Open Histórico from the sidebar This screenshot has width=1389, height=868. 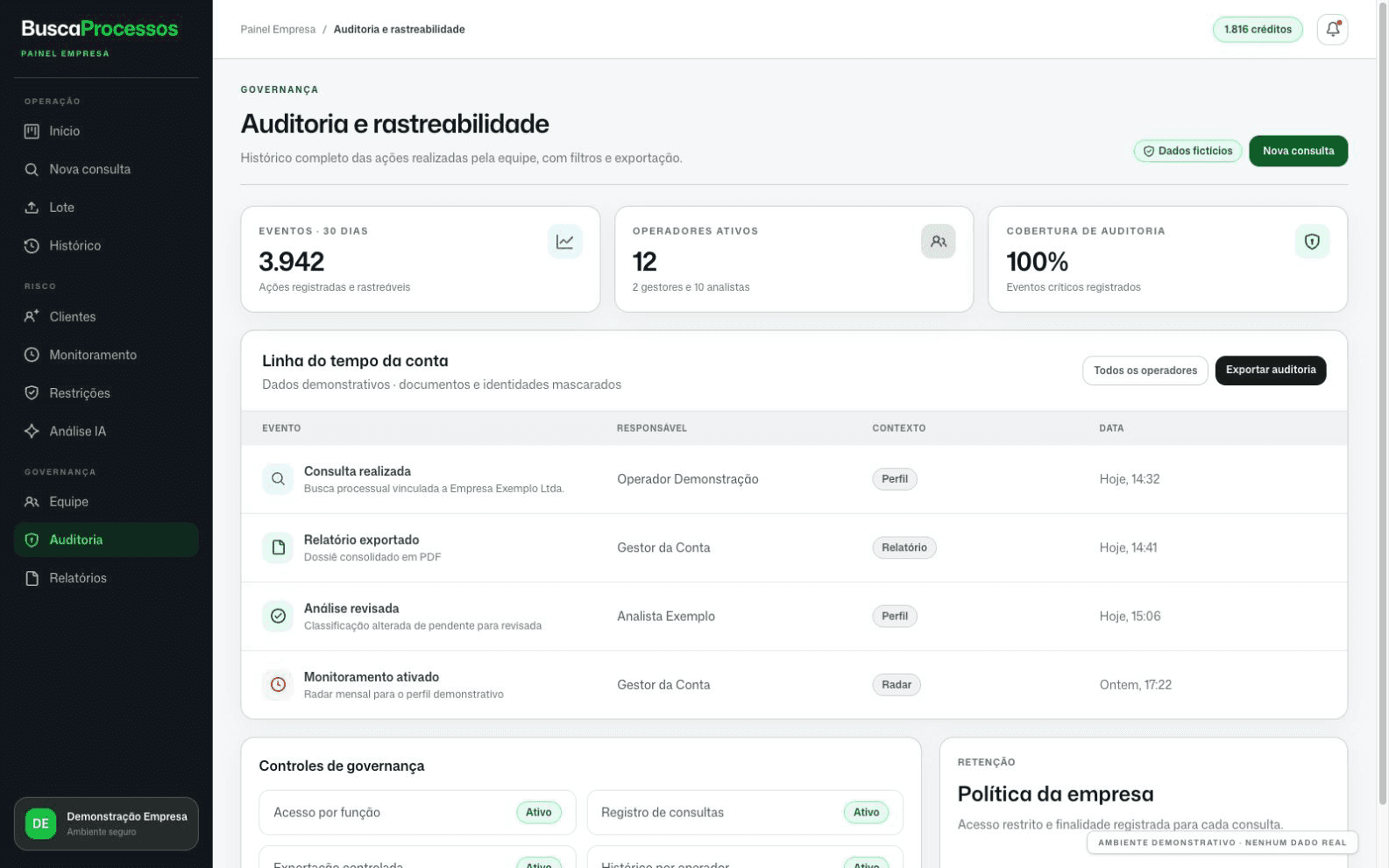(106, 246)
